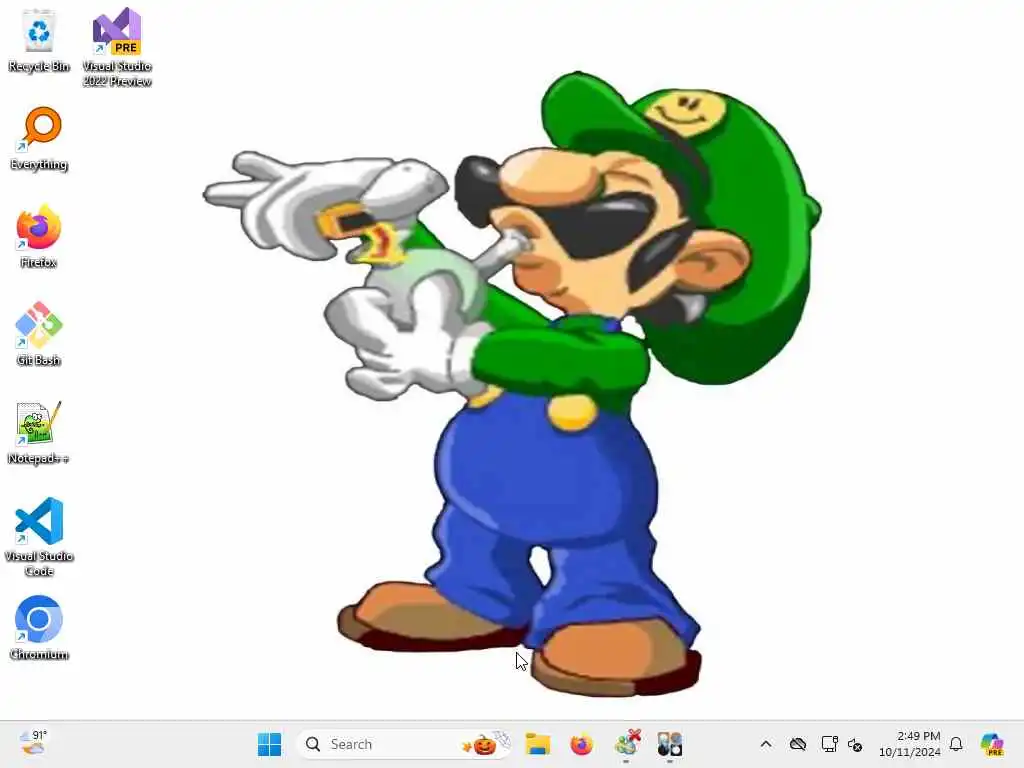Select the Chromium desktop shortcut
This screenshot has width=1024, height=768.
click(x=39, y=628)
